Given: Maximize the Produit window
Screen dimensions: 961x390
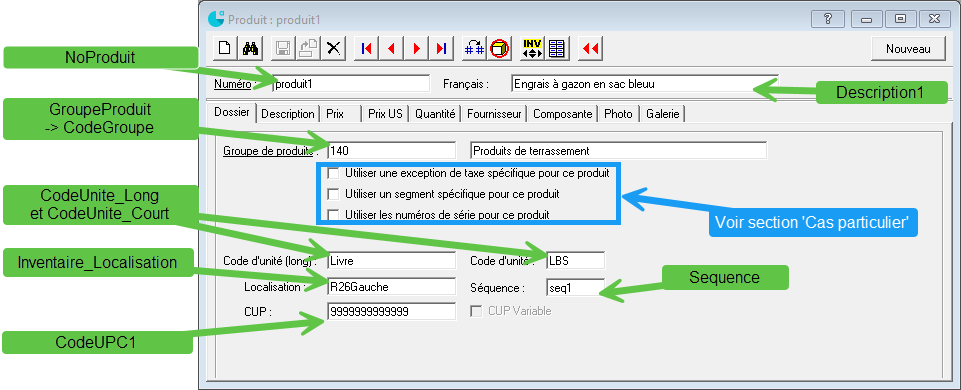Looking at the screenshot, I should pyautogui.click(x=900, y=19).
